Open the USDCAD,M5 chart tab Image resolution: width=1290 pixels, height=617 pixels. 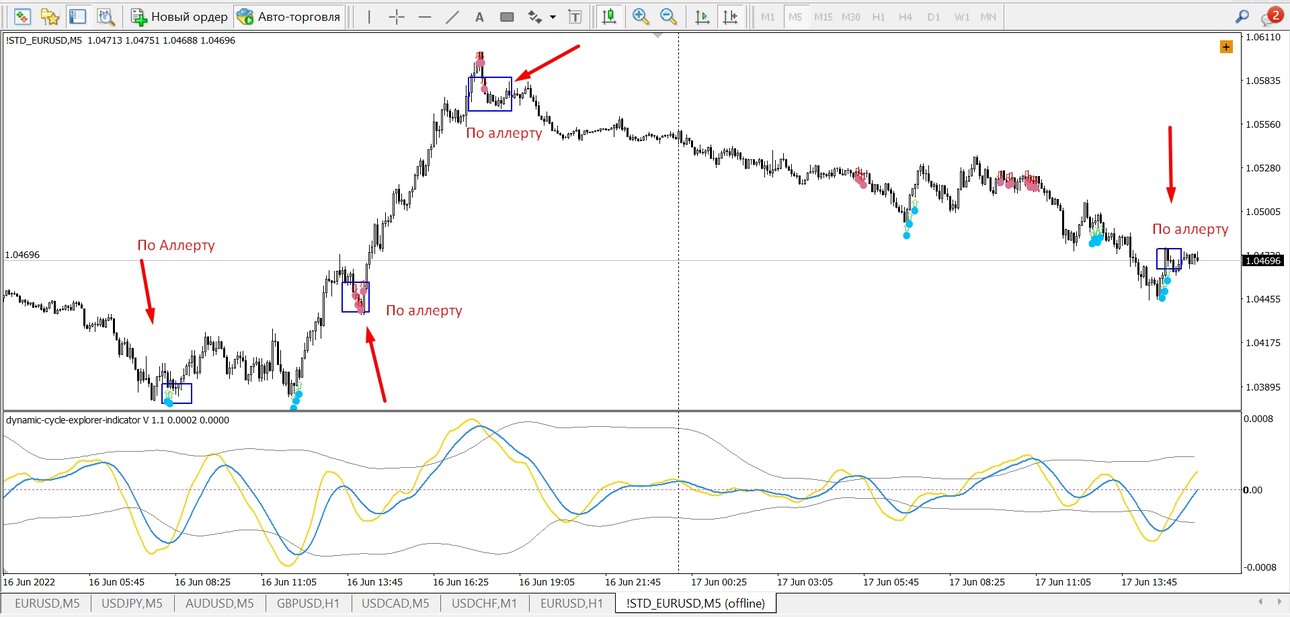point(395,603)
